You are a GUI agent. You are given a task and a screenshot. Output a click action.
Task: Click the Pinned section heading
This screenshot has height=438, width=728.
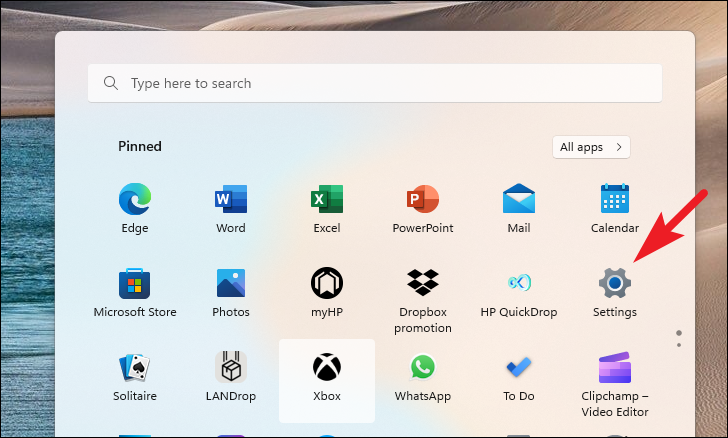(x=140, y=146)
